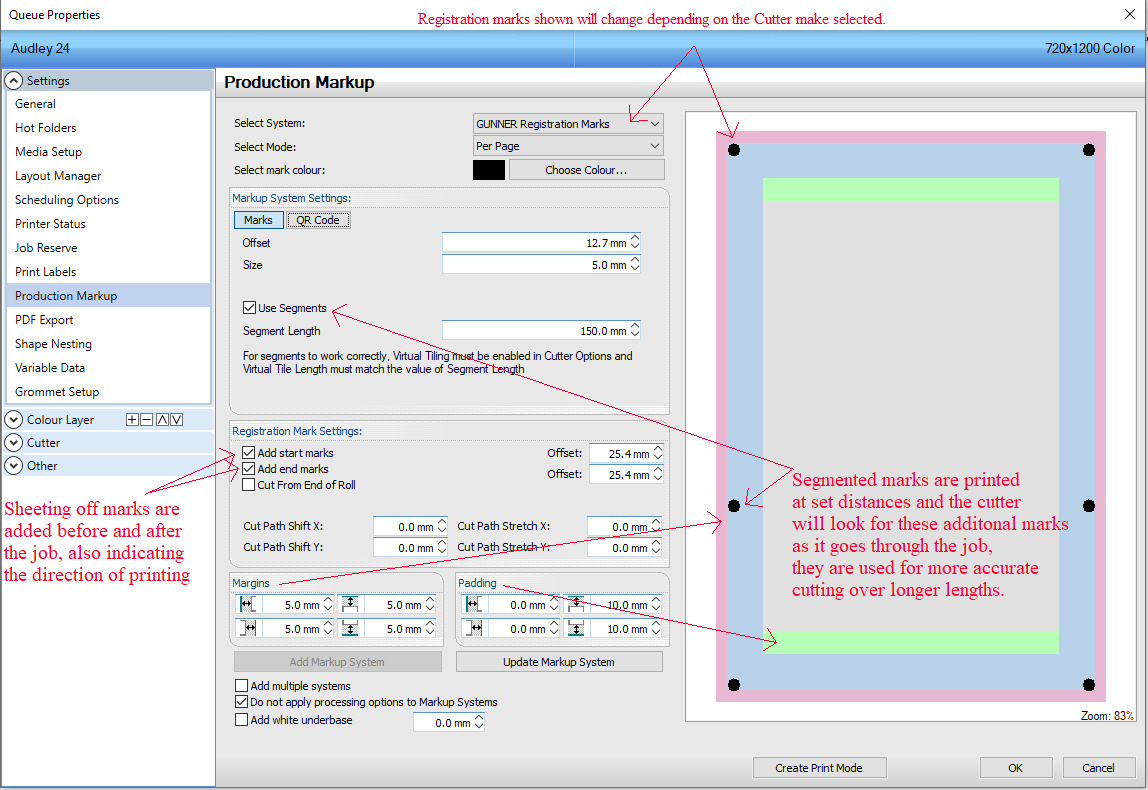Viewport: 1148px width, 790px height.
Task: Click the Choose Colour button
Action: pyautogui.click(x=586, y=170)
